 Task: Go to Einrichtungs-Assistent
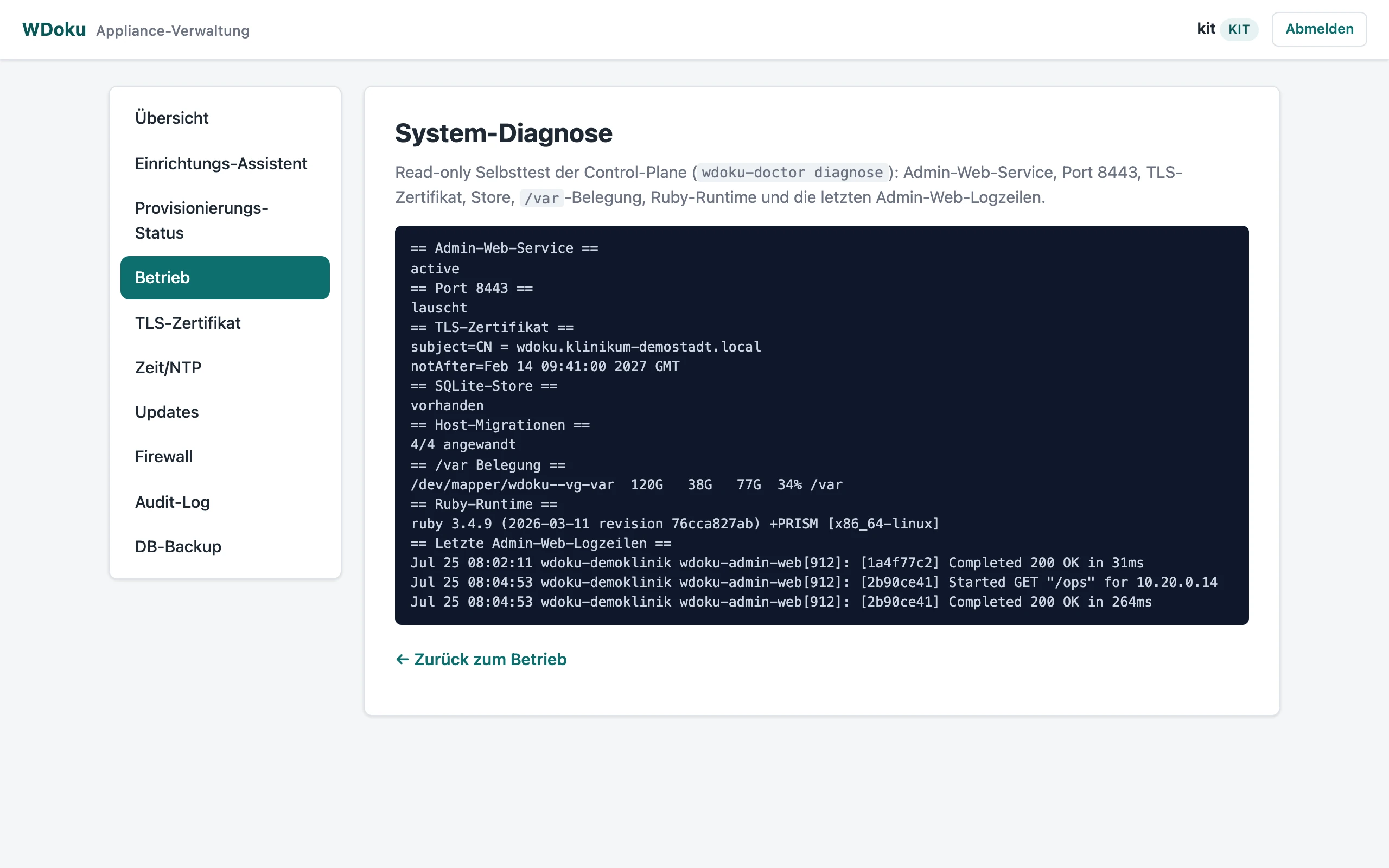[225, 164]
